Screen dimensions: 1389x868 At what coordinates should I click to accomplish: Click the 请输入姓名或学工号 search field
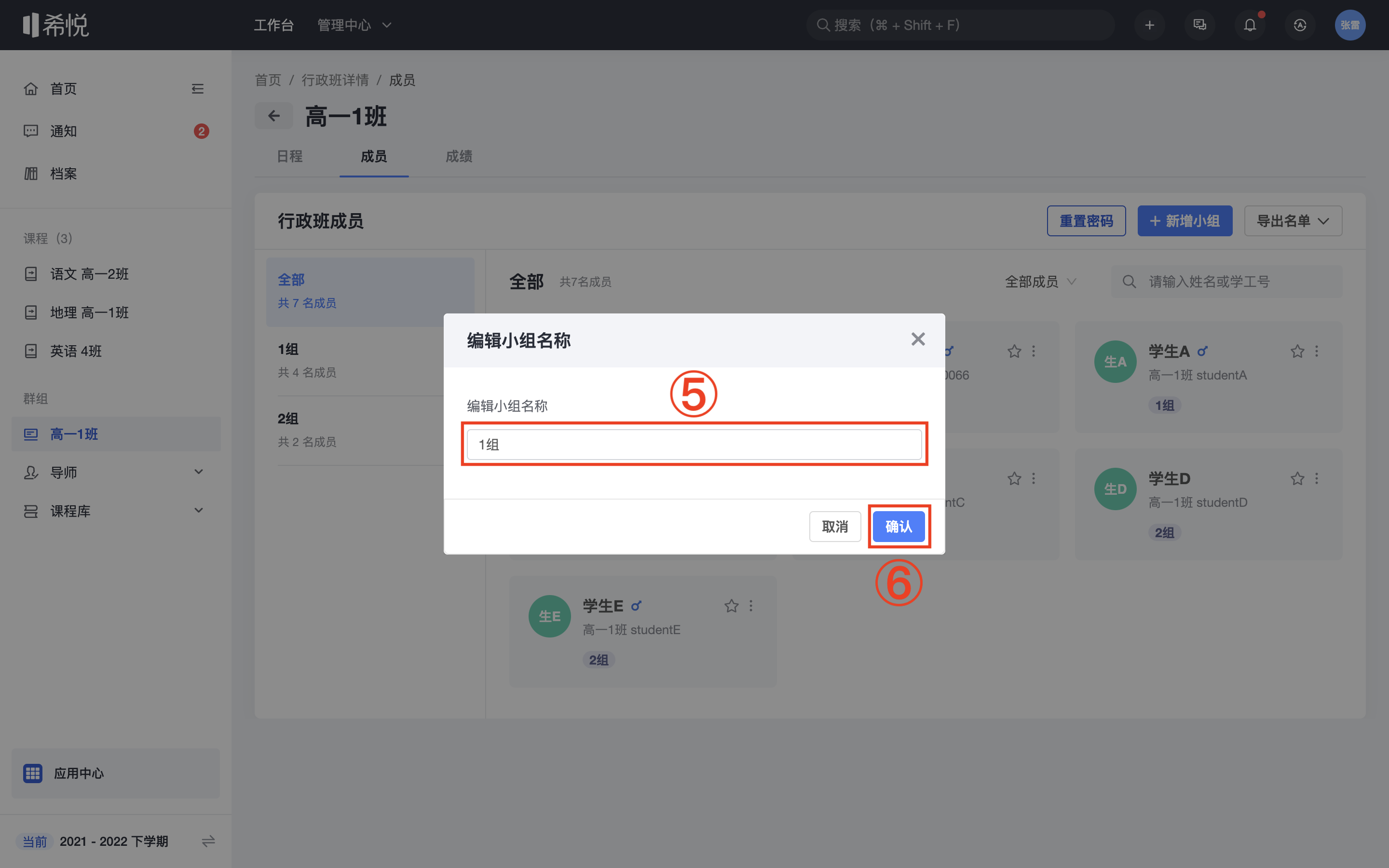[1226, 282]
